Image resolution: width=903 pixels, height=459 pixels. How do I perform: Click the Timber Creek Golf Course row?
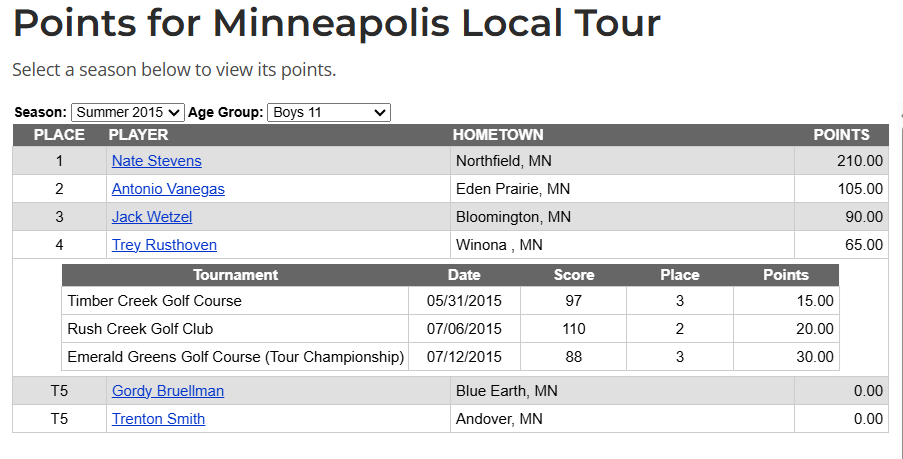click(154, 301)
